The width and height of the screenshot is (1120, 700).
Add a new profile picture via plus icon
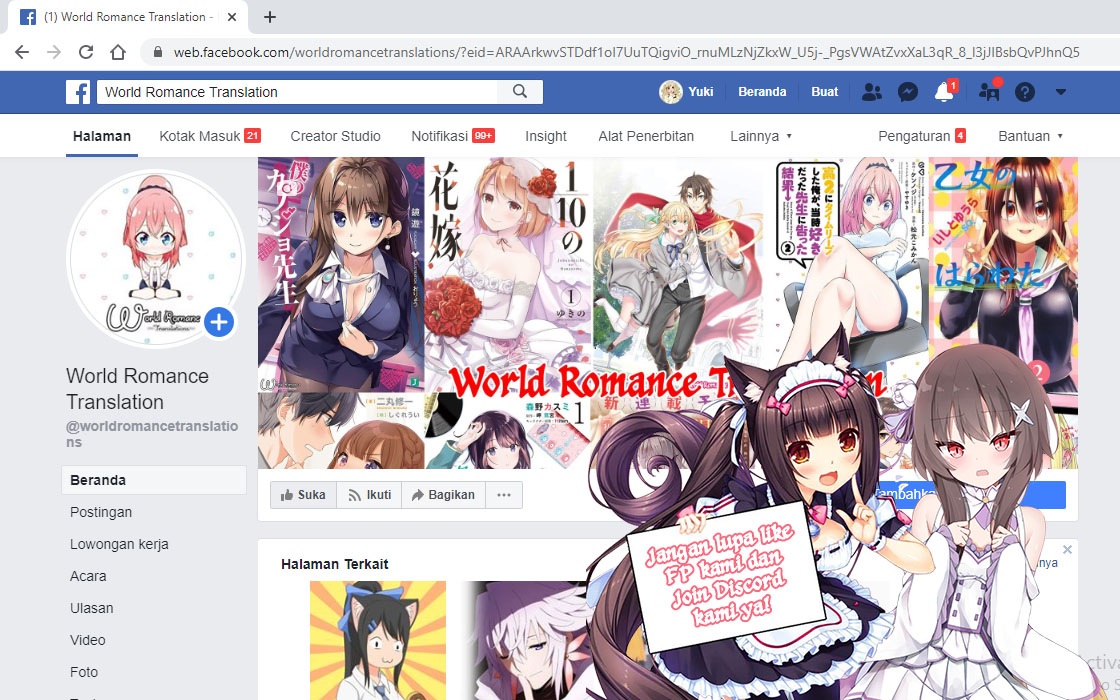pos(218,322)
